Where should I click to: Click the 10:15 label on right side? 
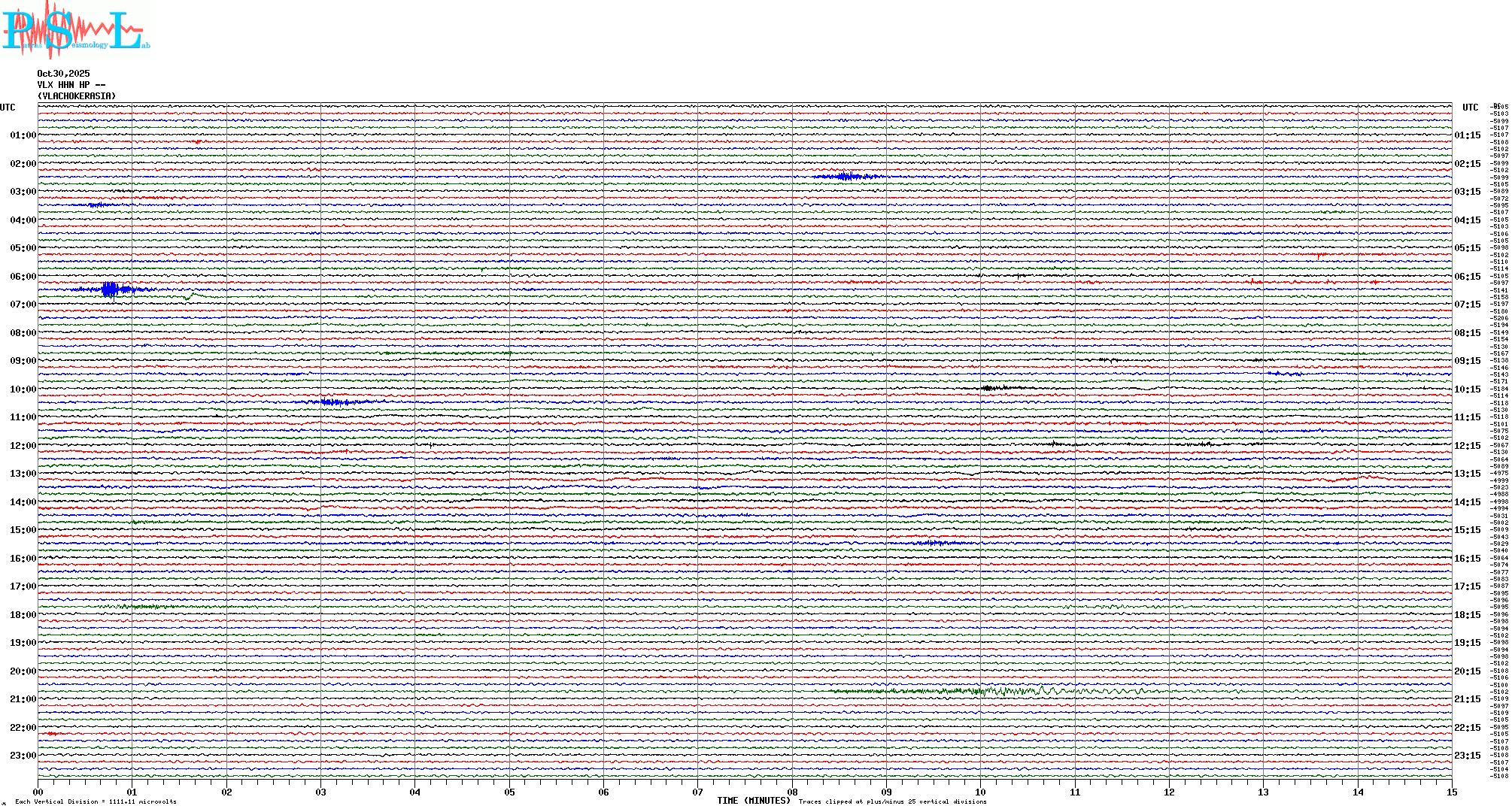pyautogui.click(x=1467, y=389)
